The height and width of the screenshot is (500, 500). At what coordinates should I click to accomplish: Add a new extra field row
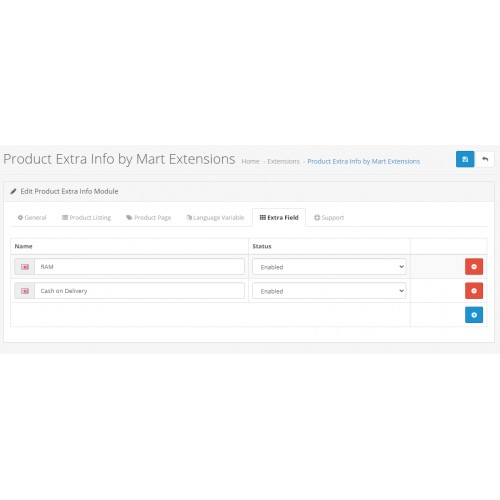pos(474,315)
